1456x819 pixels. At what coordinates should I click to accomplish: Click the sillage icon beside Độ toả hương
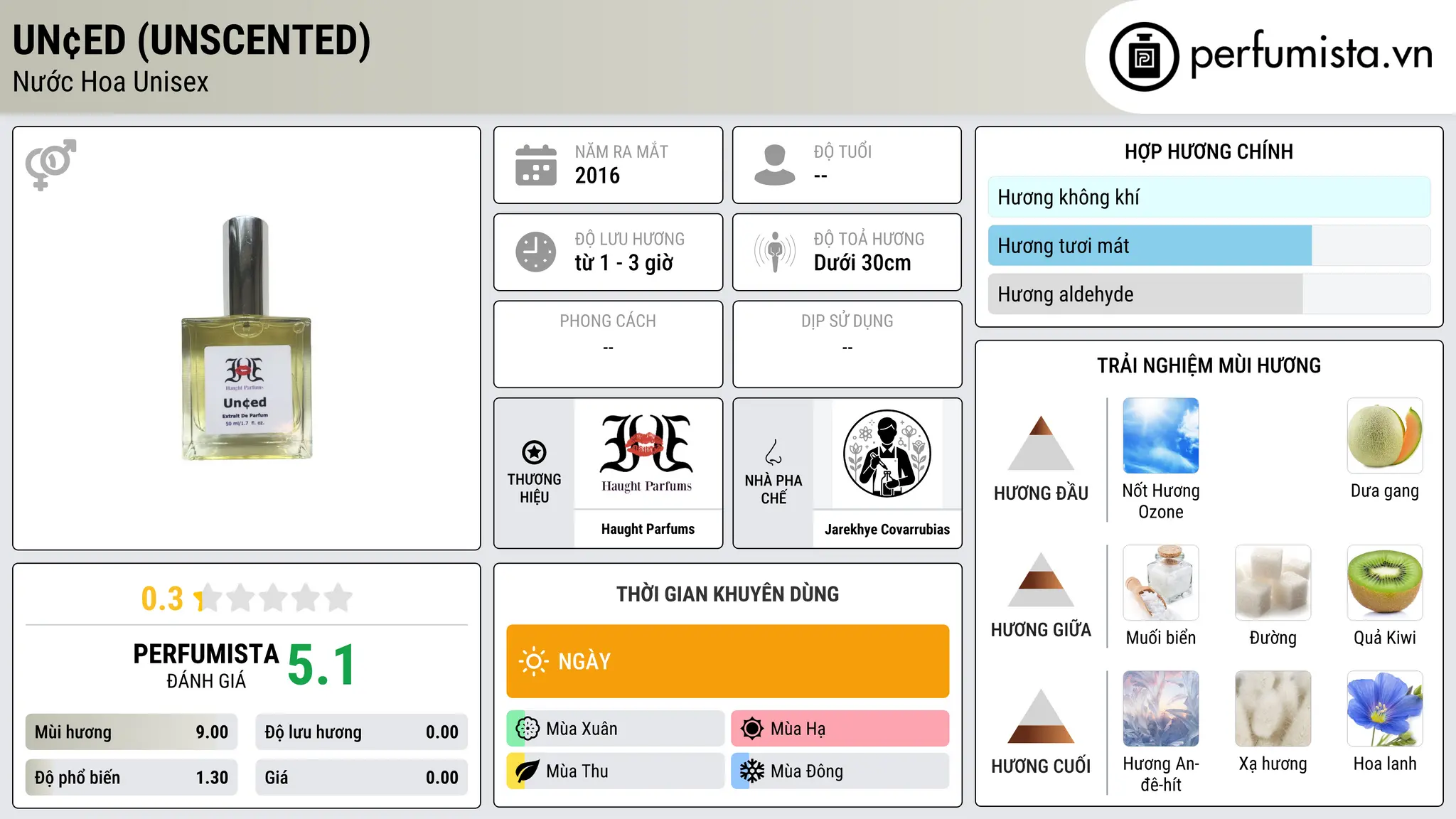(775, 252)
